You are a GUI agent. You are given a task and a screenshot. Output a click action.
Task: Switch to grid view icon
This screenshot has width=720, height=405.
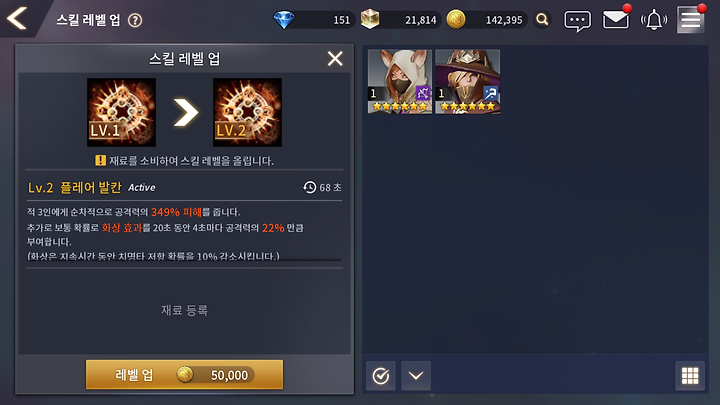pos(690,376)
